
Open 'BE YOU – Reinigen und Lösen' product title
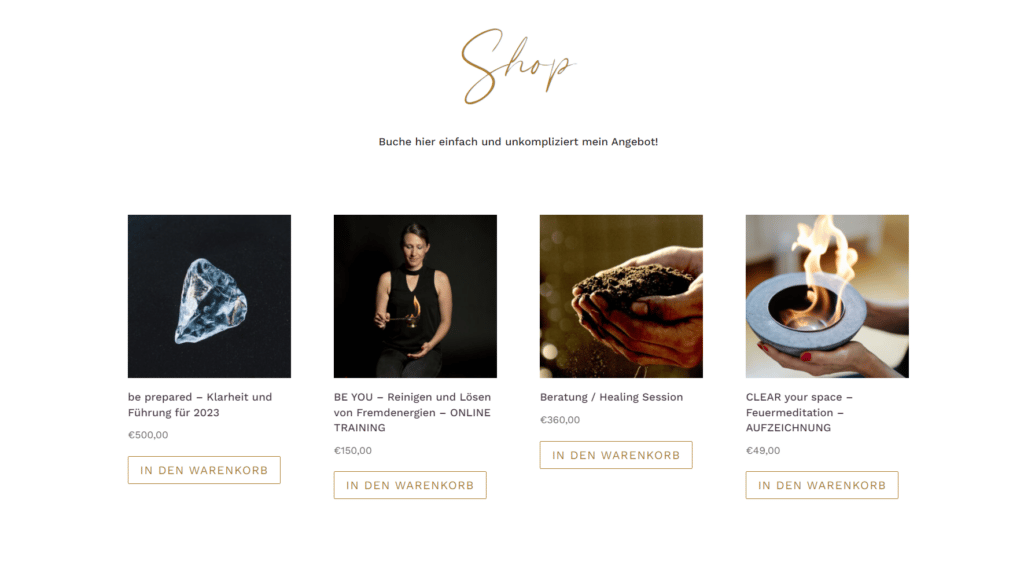point(412,397)
